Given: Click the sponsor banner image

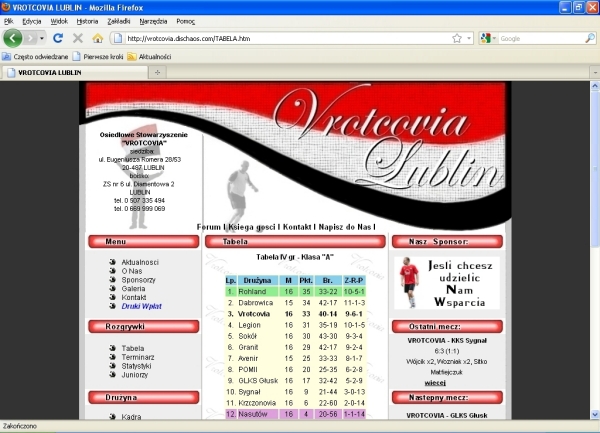Looking at the screenshot, I should coord(447,283).
